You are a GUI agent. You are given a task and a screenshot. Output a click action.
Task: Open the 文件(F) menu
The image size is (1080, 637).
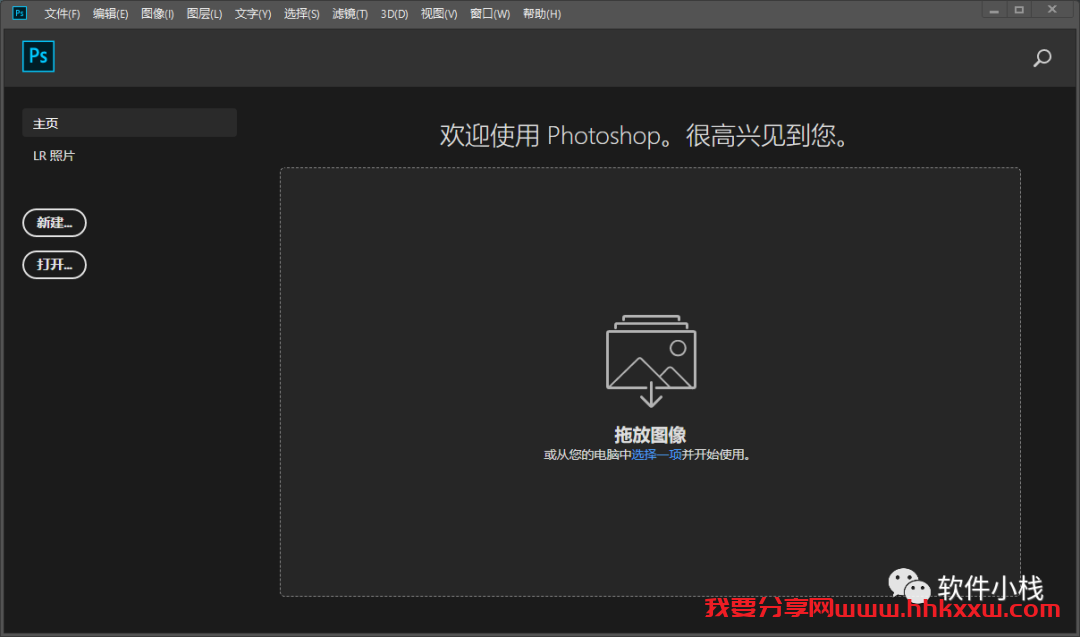click(x=62, y=14)
